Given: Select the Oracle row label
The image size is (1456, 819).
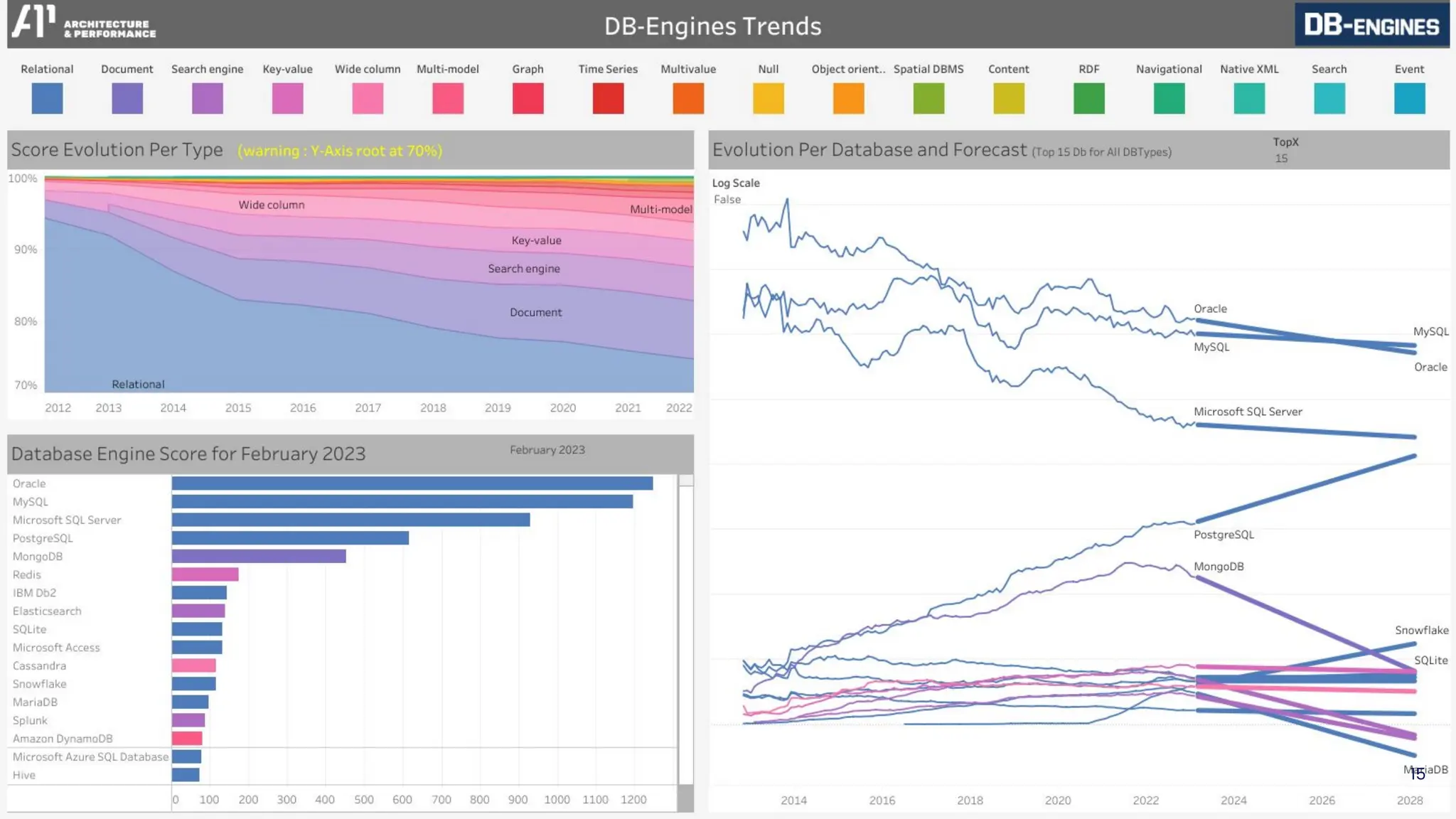Looking at the screenshot, I should (29, 483).
